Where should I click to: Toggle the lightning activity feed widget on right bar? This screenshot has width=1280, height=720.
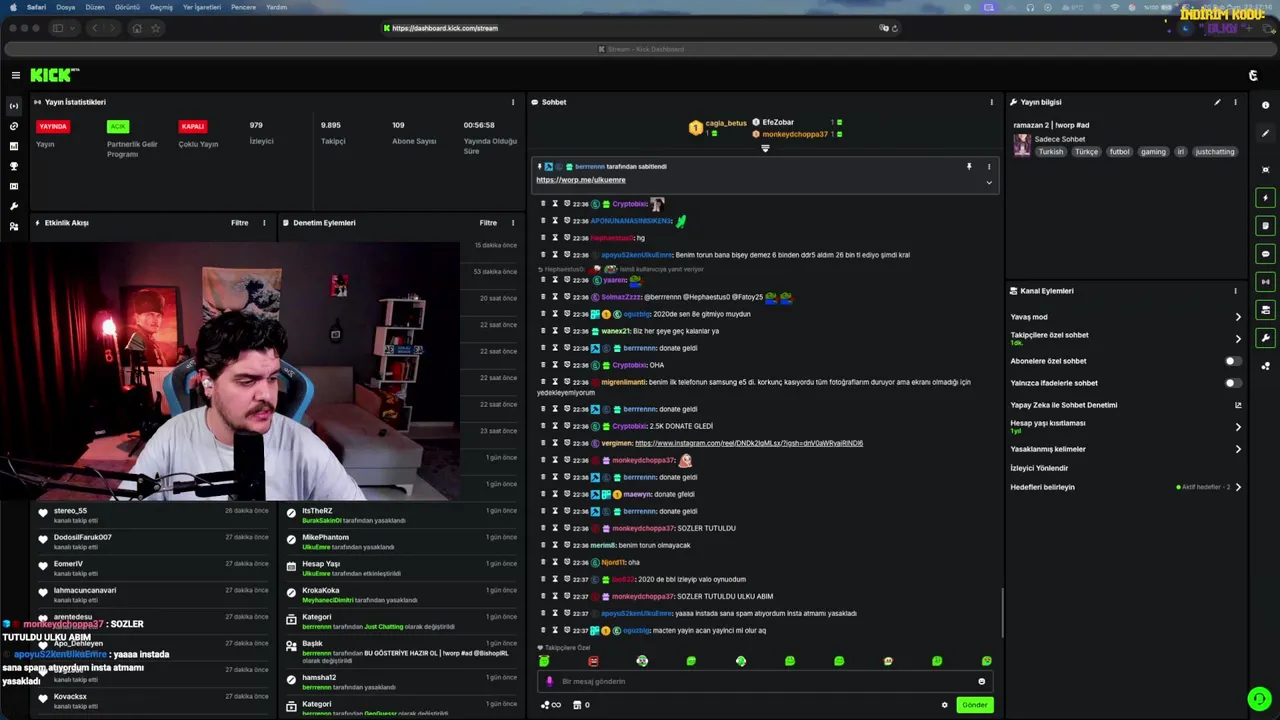click(x=1266, y=198)
